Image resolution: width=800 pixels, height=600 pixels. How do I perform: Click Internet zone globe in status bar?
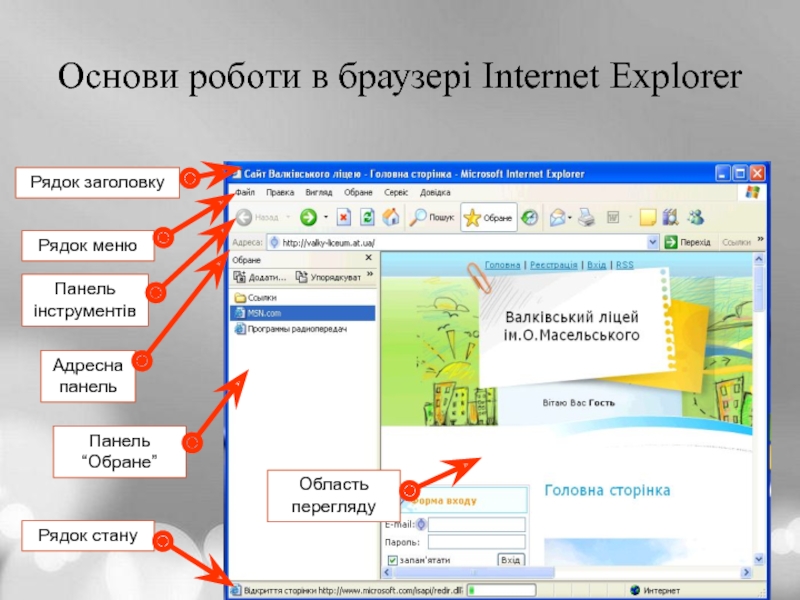[x=635, y=590]
